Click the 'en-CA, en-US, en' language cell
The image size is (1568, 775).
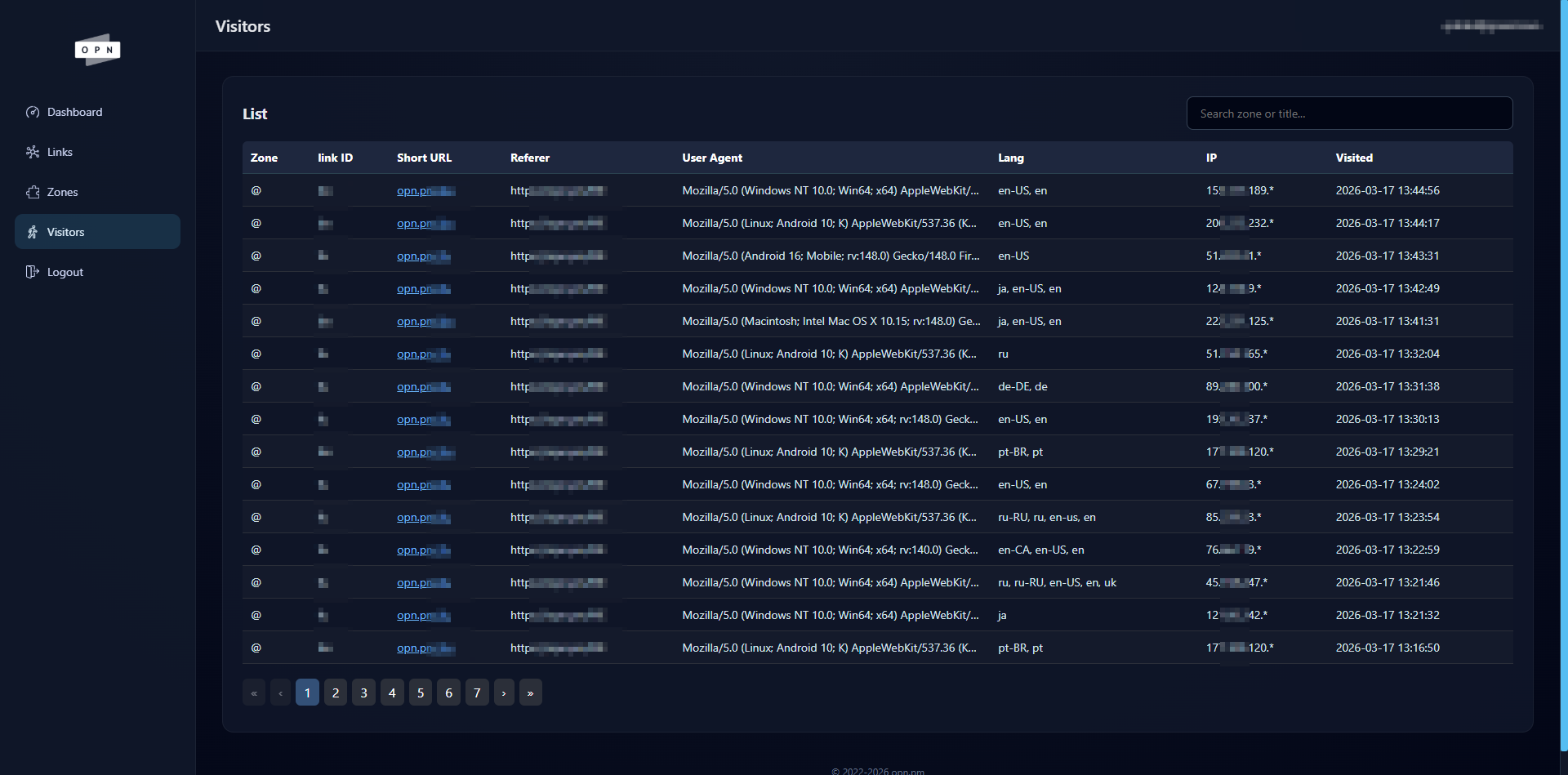tap(1040, 550)
